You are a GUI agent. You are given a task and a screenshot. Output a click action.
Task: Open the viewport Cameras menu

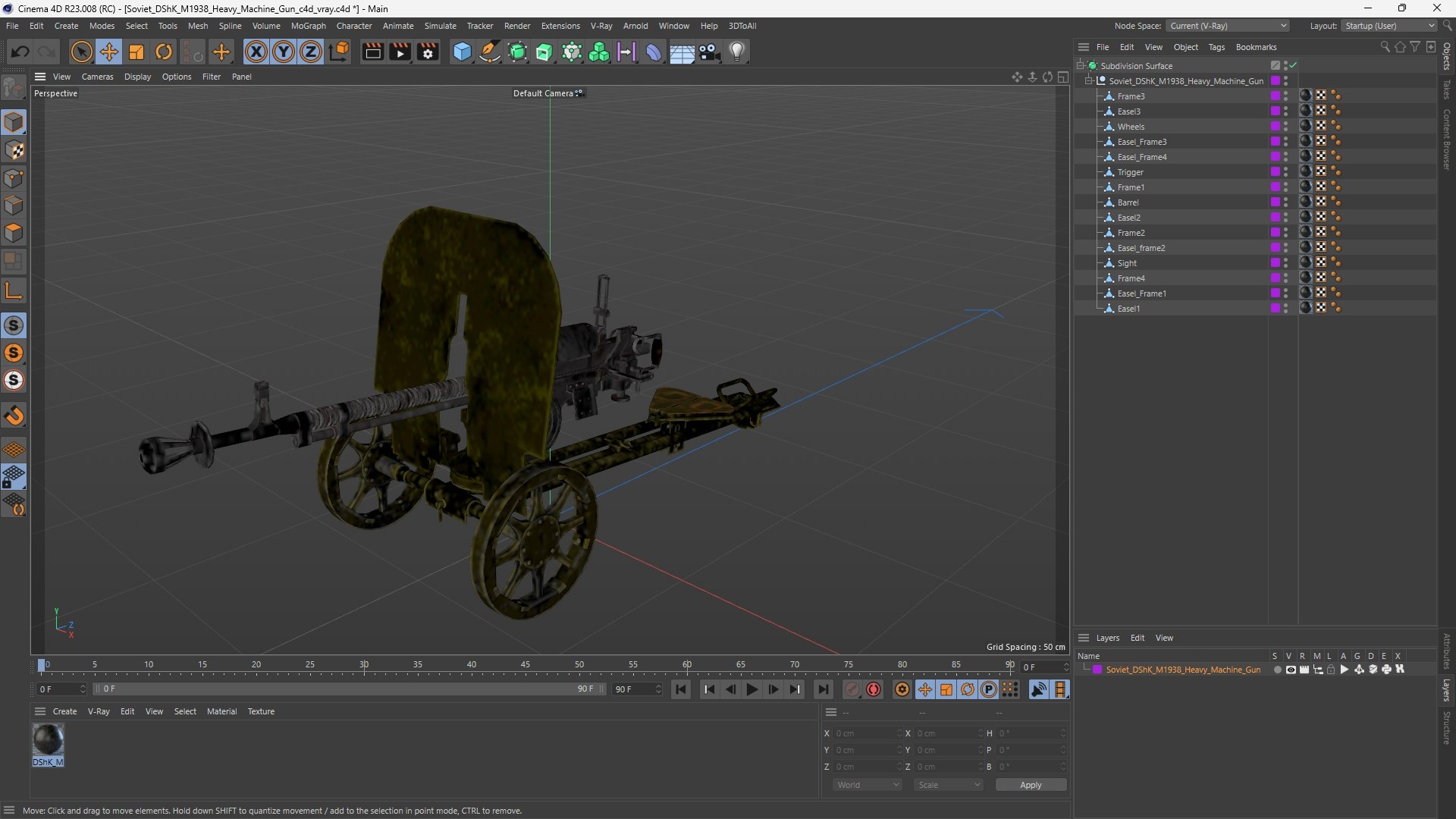coord(97,77)
